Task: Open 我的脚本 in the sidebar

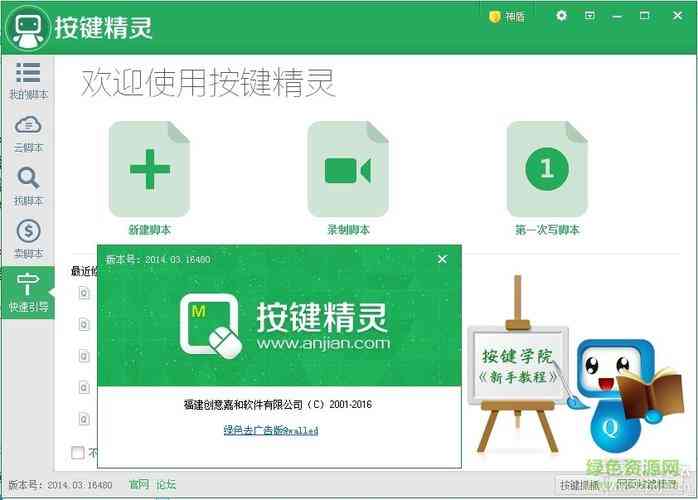Action: pos(28,80)
